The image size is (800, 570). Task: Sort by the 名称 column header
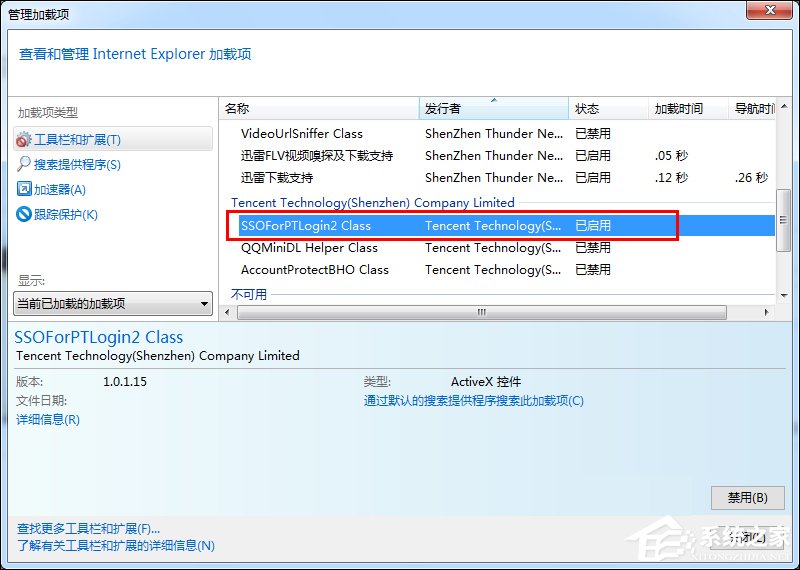click(x=319, y=109)
